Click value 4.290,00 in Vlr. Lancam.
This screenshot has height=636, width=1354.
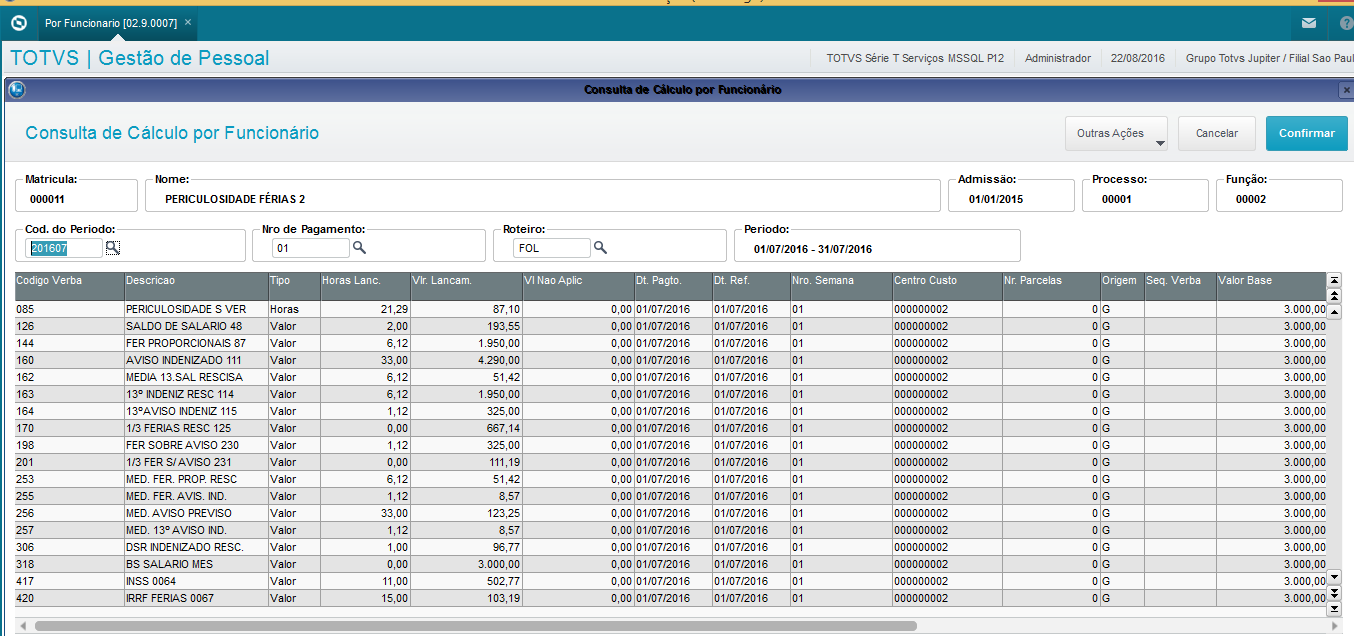click(x=500, y=360)
